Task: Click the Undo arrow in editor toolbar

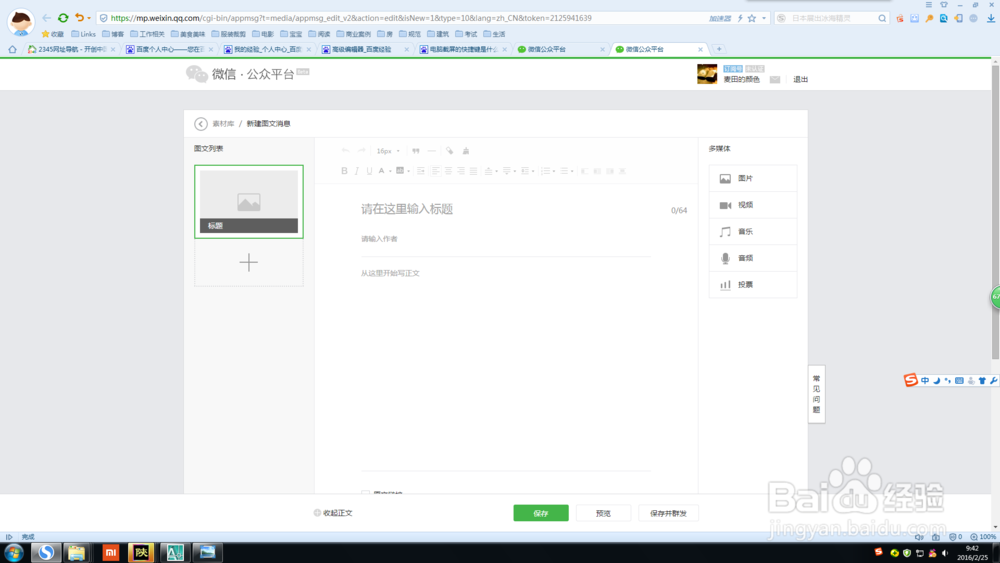Action: 346,150
